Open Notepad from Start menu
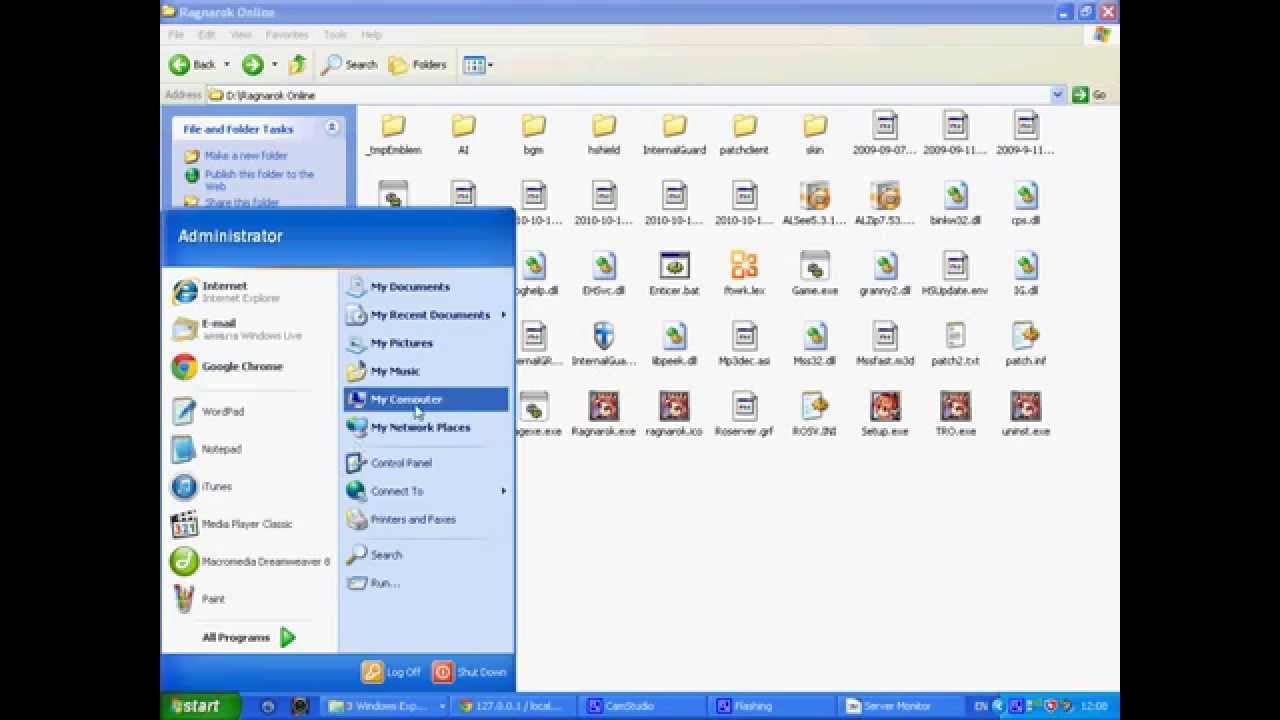This screenshot has width=1280, height=720. pos(207,449)
